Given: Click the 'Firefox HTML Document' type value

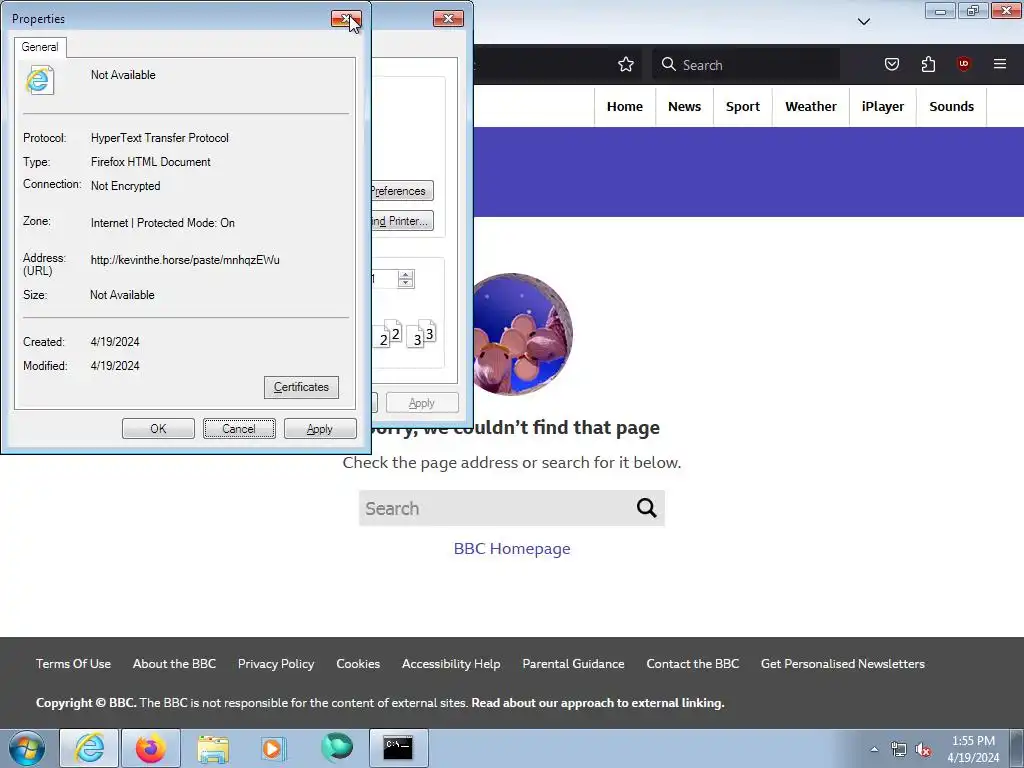Looking at the screenshot, I should tap(150, 162).
